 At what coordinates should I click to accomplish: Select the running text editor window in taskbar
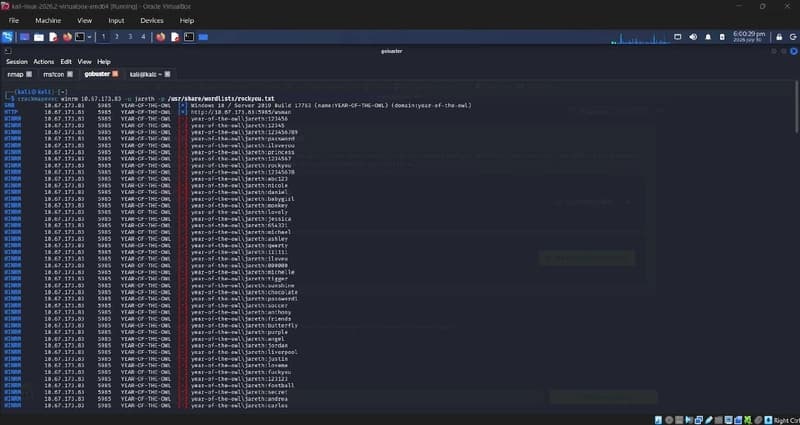pyautogui.click(x=175, y=37)
